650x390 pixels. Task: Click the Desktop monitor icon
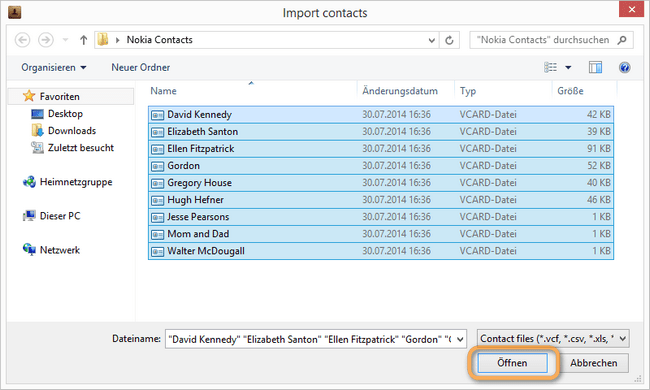37,114
